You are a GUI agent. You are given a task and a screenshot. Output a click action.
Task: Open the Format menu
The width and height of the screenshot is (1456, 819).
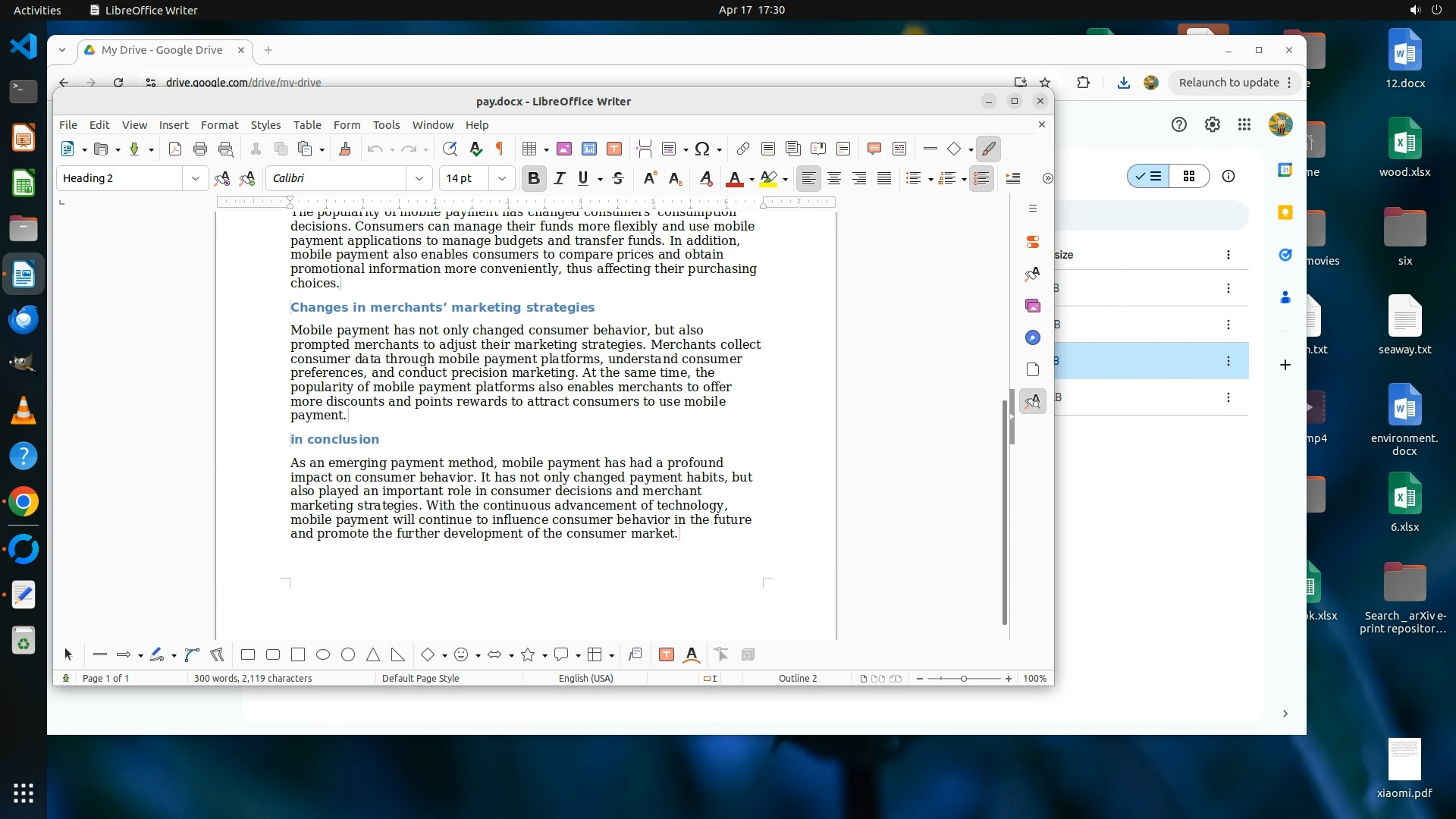[219, 125]
